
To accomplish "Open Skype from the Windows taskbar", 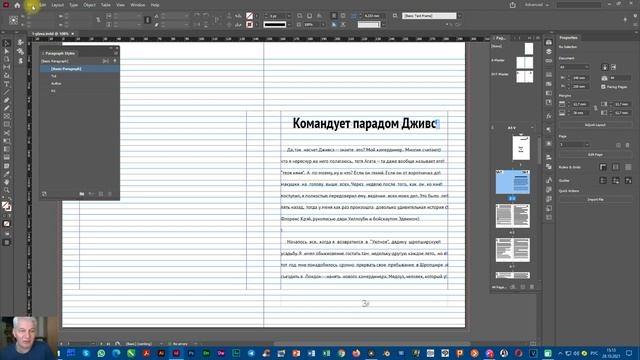I will [x=86, y=353].
